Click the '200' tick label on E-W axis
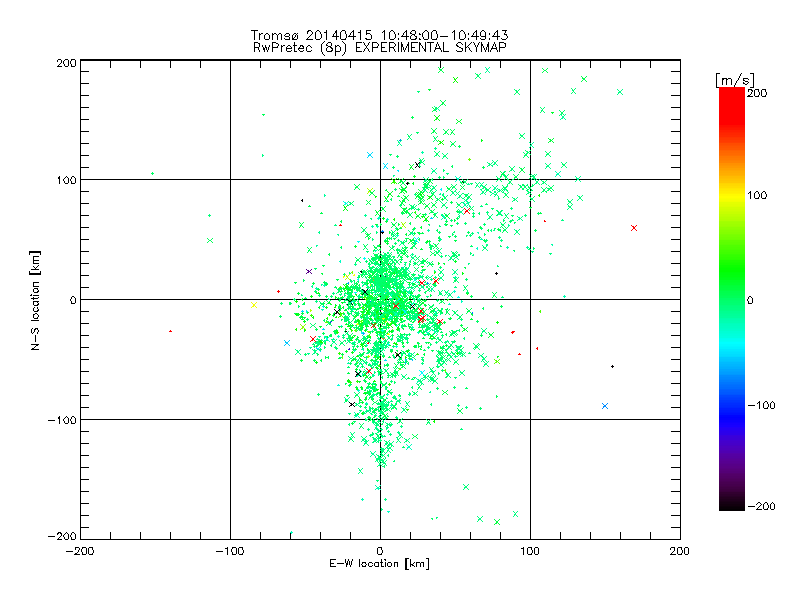The width and height of the screenshot is (800, 600). pyautogui.click(x=679, y=551)
